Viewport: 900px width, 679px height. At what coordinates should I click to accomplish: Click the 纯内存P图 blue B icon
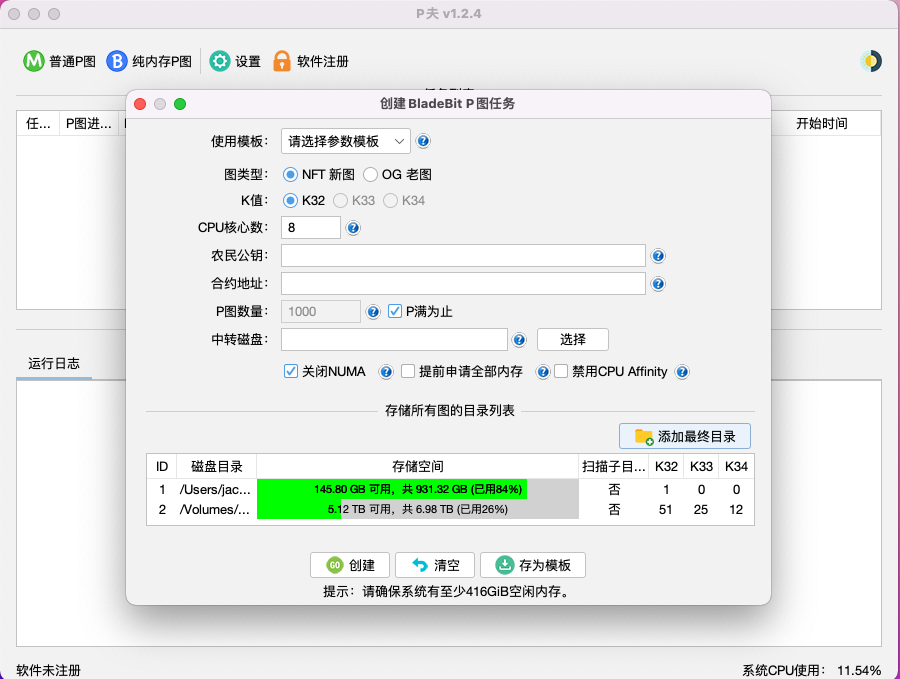point(117,61)
